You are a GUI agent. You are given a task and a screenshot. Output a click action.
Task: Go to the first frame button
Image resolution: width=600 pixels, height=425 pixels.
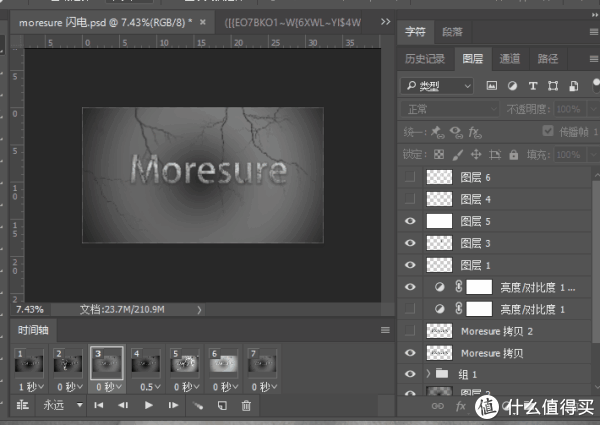coord(98,405)
